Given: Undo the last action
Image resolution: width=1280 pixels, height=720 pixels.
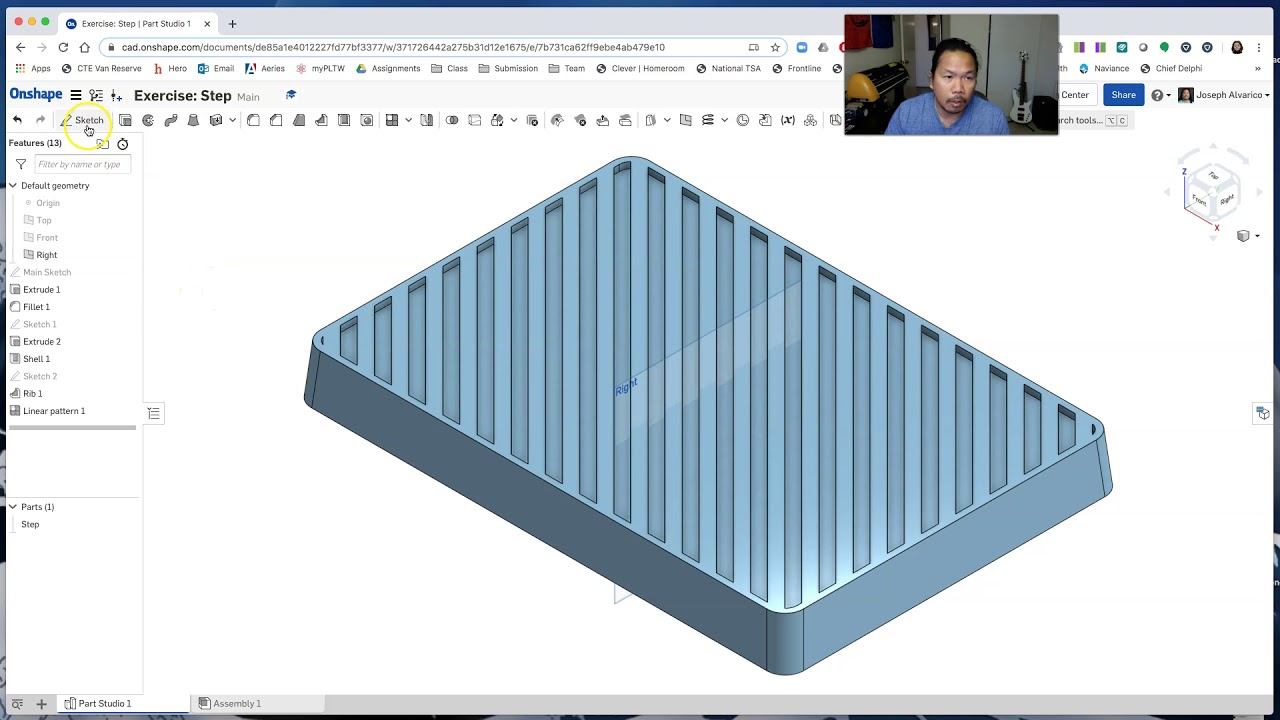Looking at the screenshot, I should (x=17, y=120).
